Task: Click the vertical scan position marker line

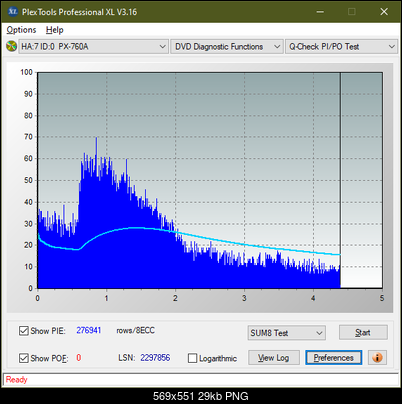Action: coord(340,180)
